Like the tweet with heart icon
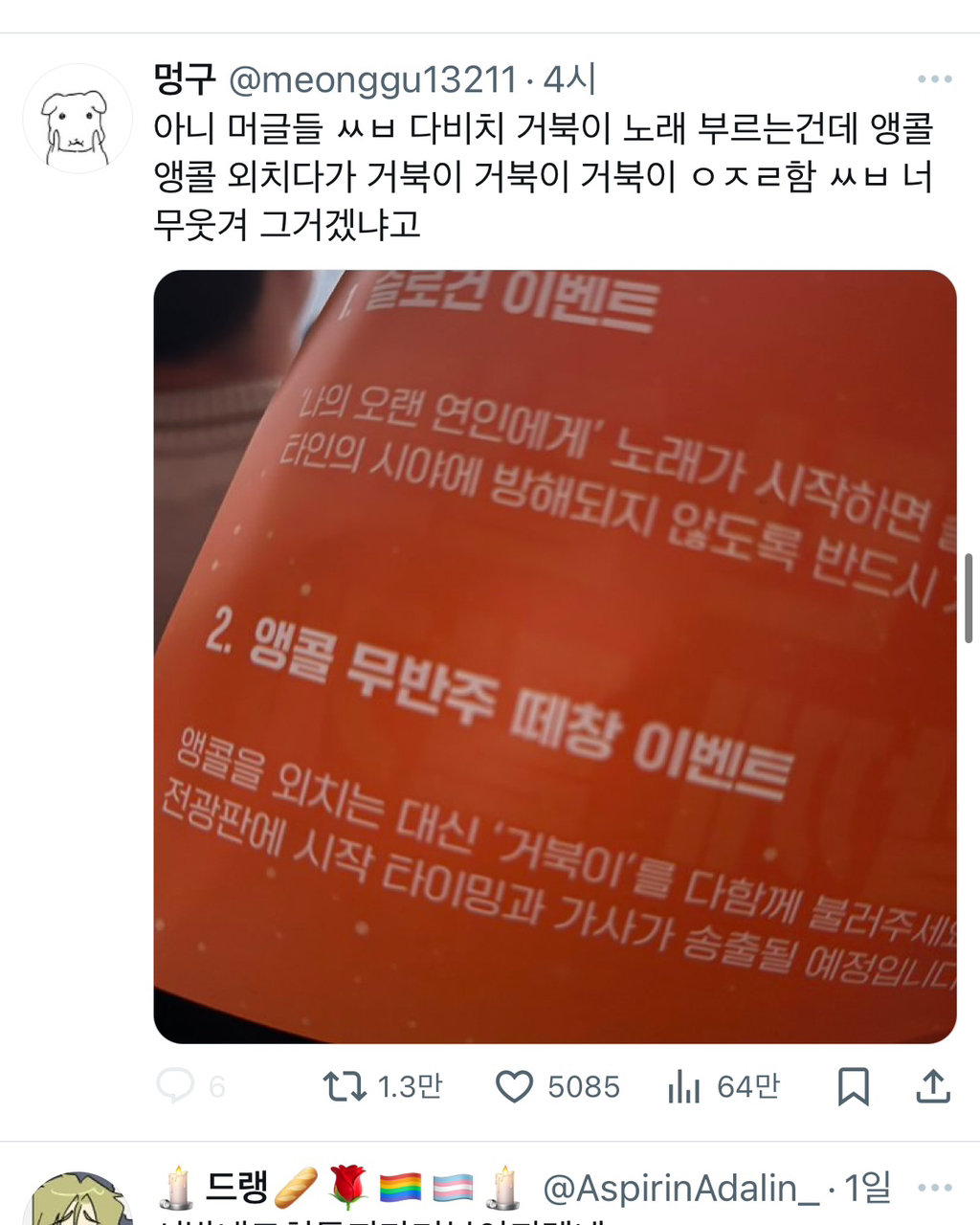980x1225 pixels. pos(515,1086)
